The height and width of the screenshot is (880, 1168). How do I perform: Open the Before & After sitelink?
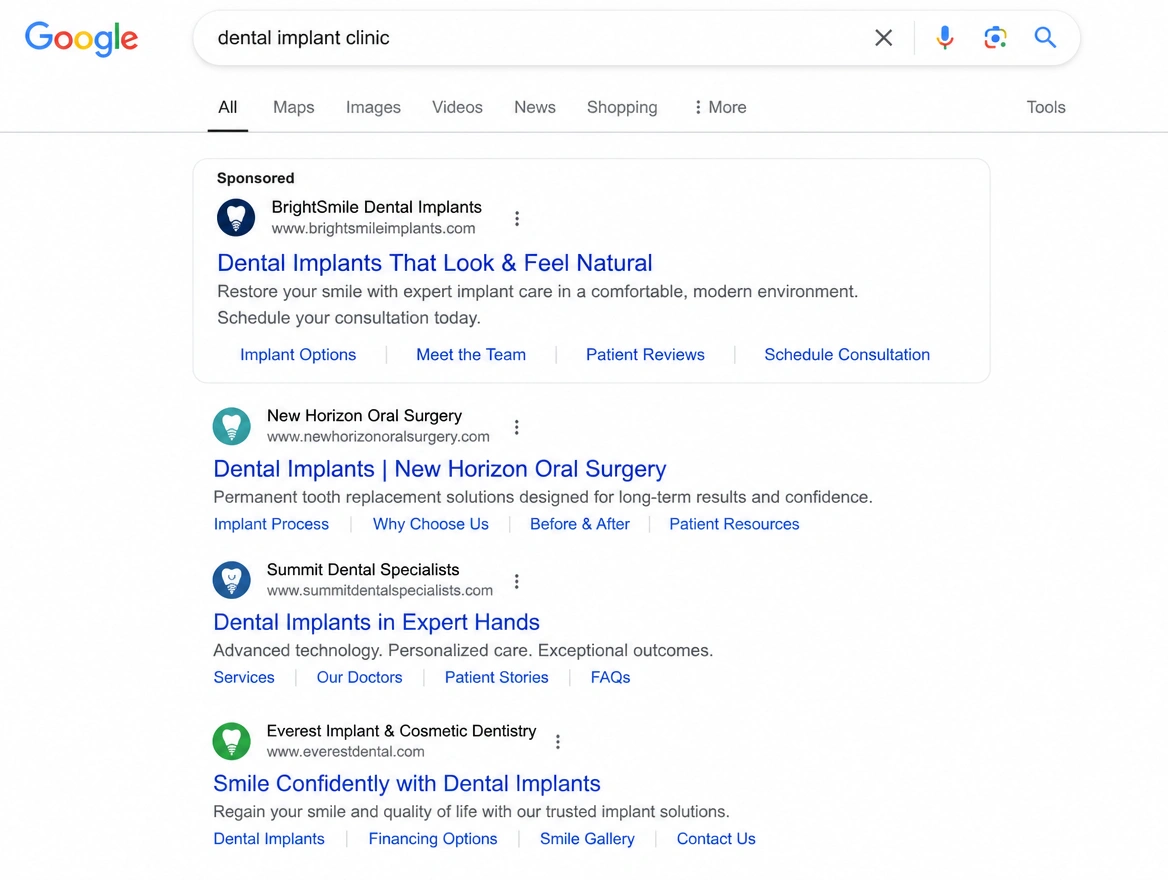point(580,524)
